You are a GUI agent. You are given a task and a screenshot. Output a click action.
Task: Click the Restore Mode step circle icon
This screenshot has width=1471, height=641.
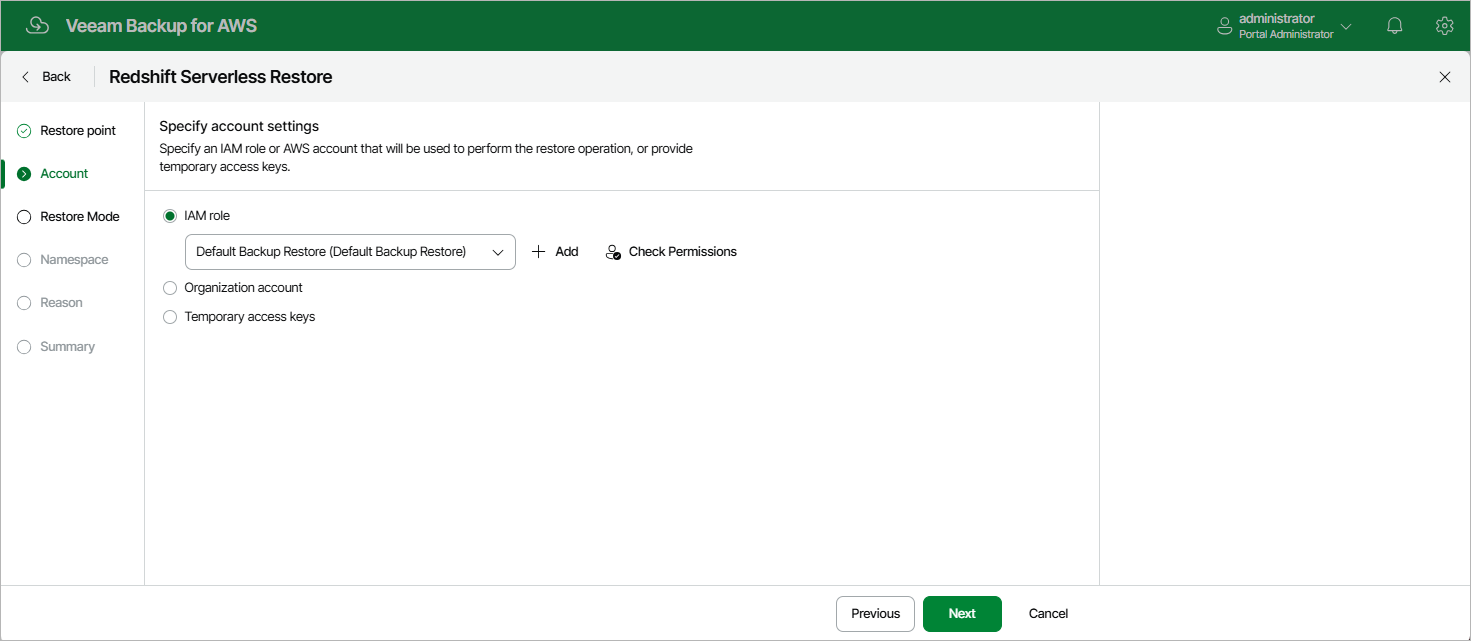point(24,217)
